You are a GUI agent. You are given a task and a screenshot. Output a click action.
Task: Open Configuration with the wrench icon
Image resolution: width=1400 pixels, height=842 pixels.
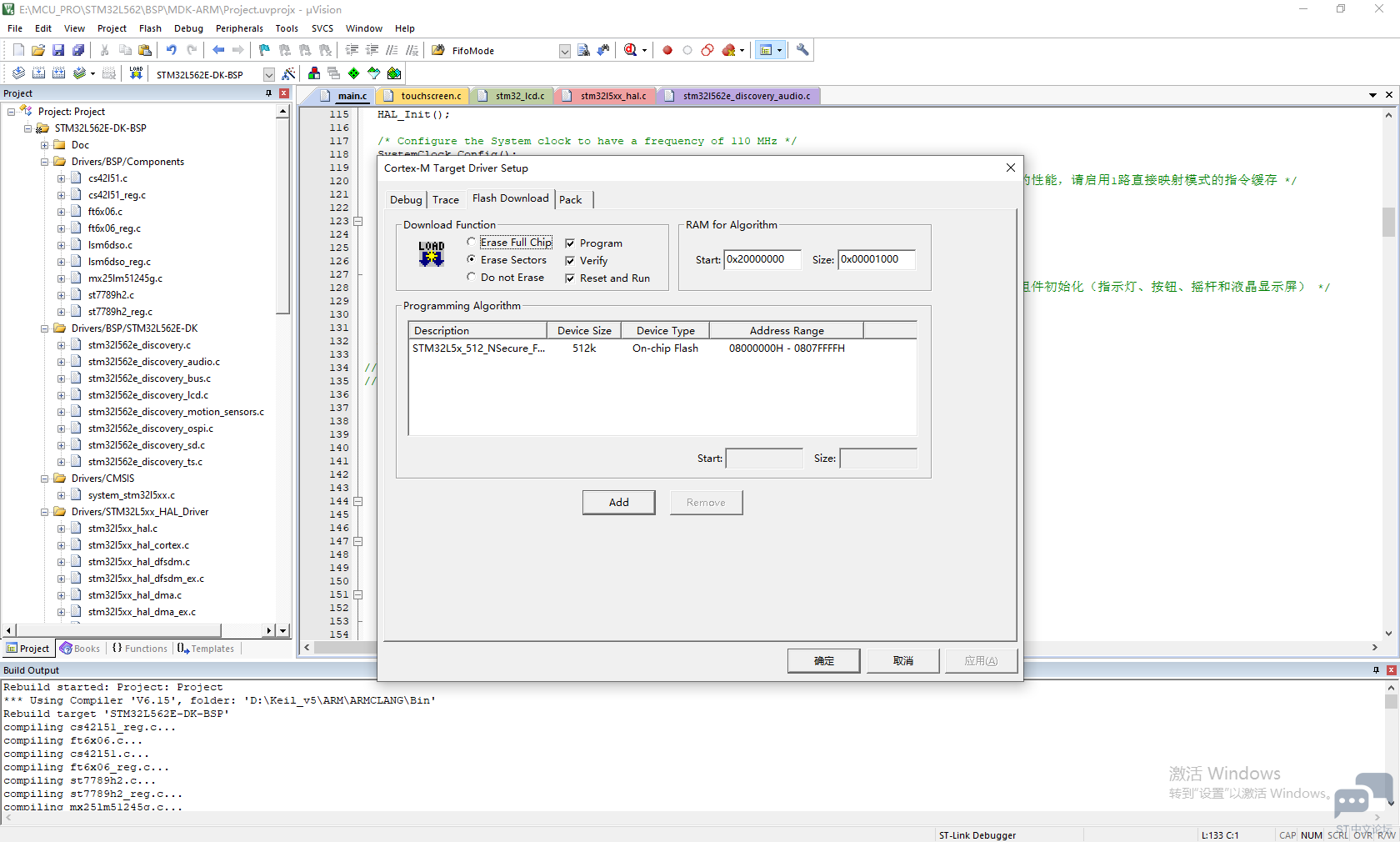tap(802, 50)
